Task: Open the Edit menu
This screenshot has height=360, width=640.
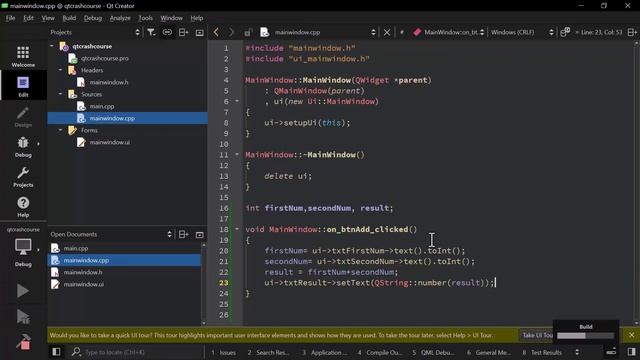Action: (28, 18)
